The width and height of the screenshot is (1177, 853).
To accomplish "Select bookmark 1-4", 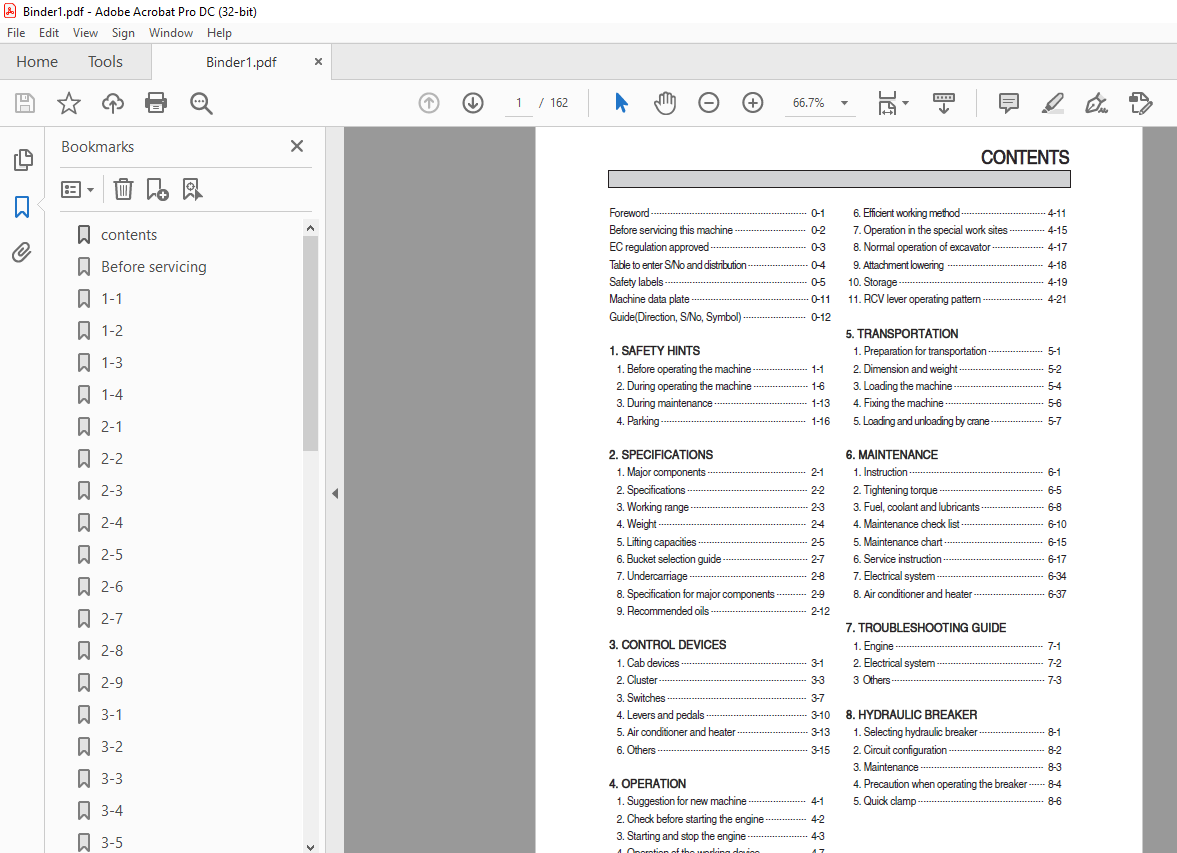I will point(112,395).
